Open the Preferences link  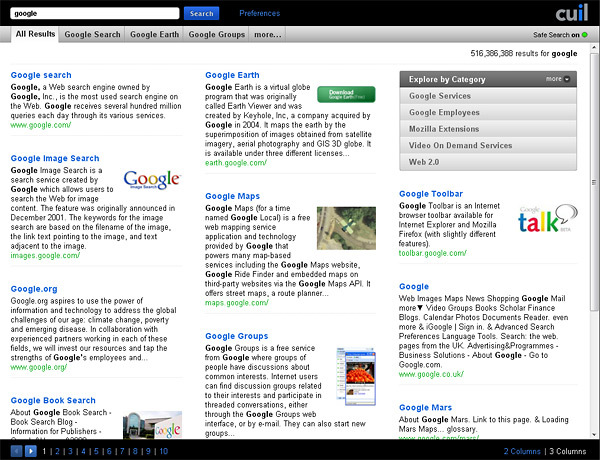tap(259, 13)
